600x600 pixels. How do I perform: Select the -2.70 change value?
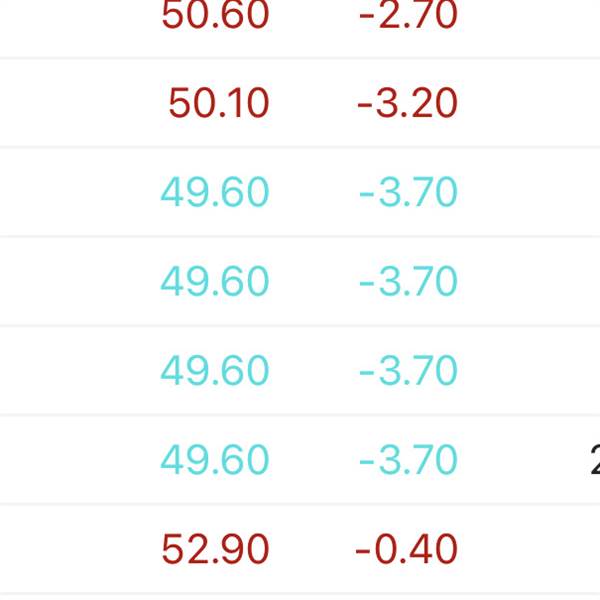(408, 15)
